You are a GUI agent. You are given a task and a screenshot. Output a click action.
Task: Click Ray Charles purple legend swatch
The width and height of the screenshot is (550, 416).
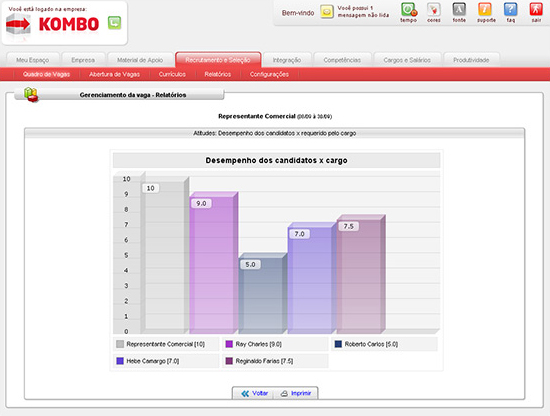click(229, 344)
